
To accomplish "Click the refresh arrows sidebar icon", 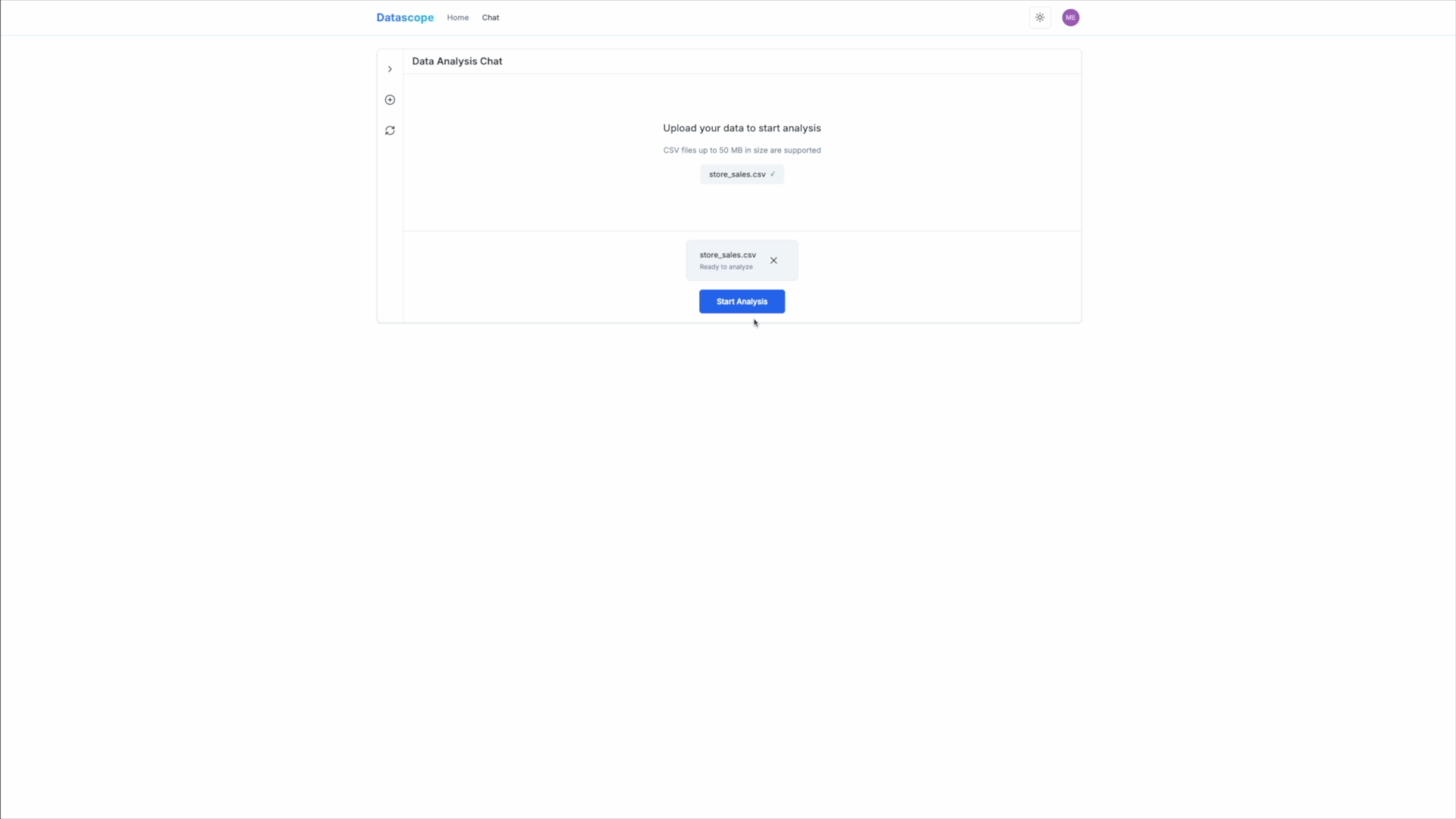I will pos(390,130).
